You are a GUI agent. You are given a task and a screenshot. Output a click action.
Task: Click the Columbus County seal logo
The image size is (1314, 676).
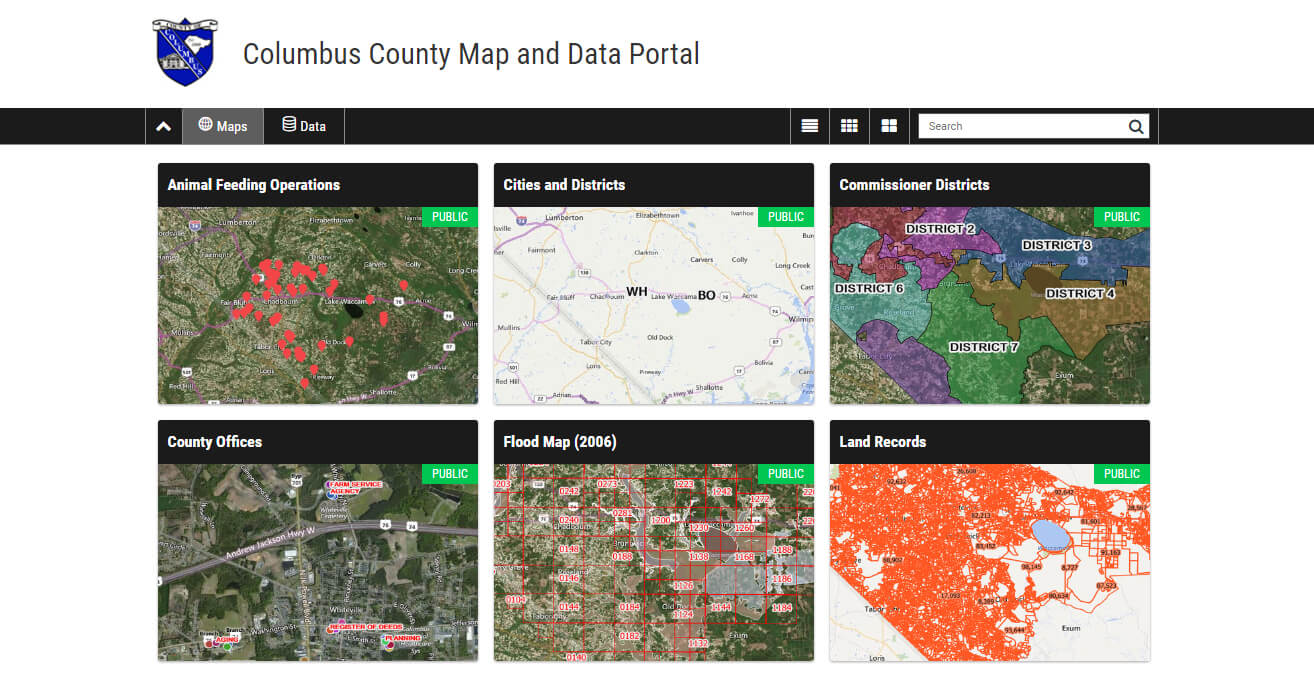click(x=185, y=48)
